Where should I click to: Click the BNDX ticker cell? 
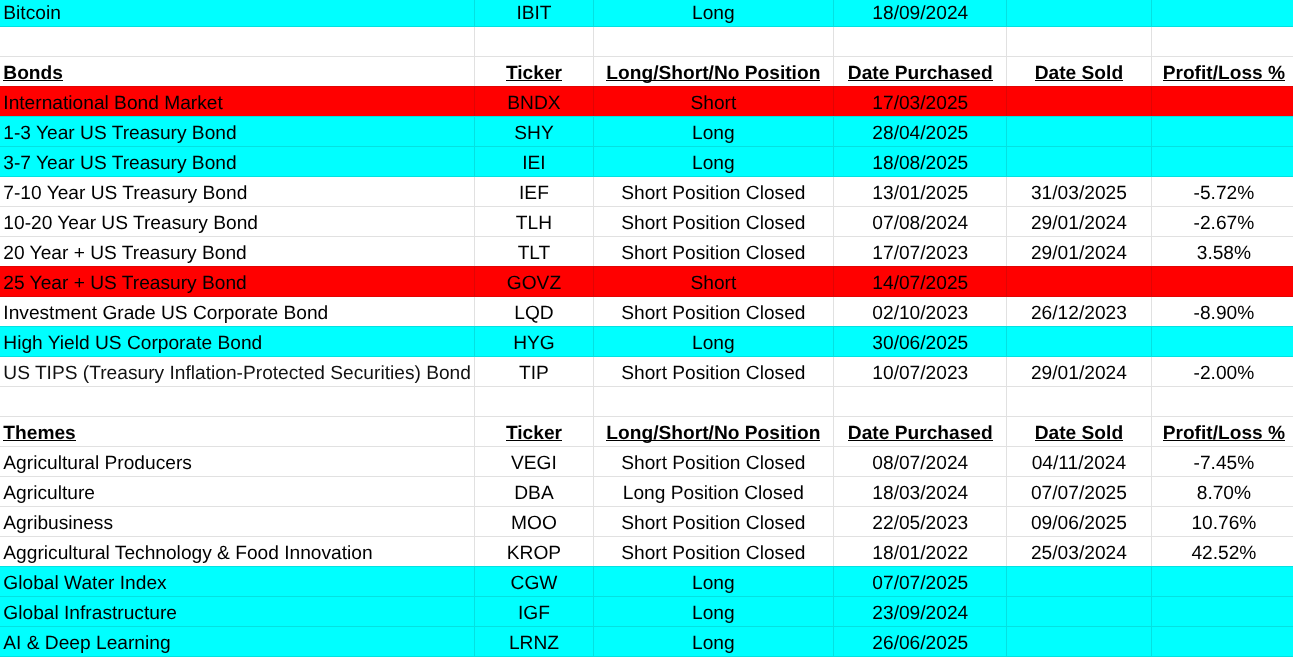533,103
